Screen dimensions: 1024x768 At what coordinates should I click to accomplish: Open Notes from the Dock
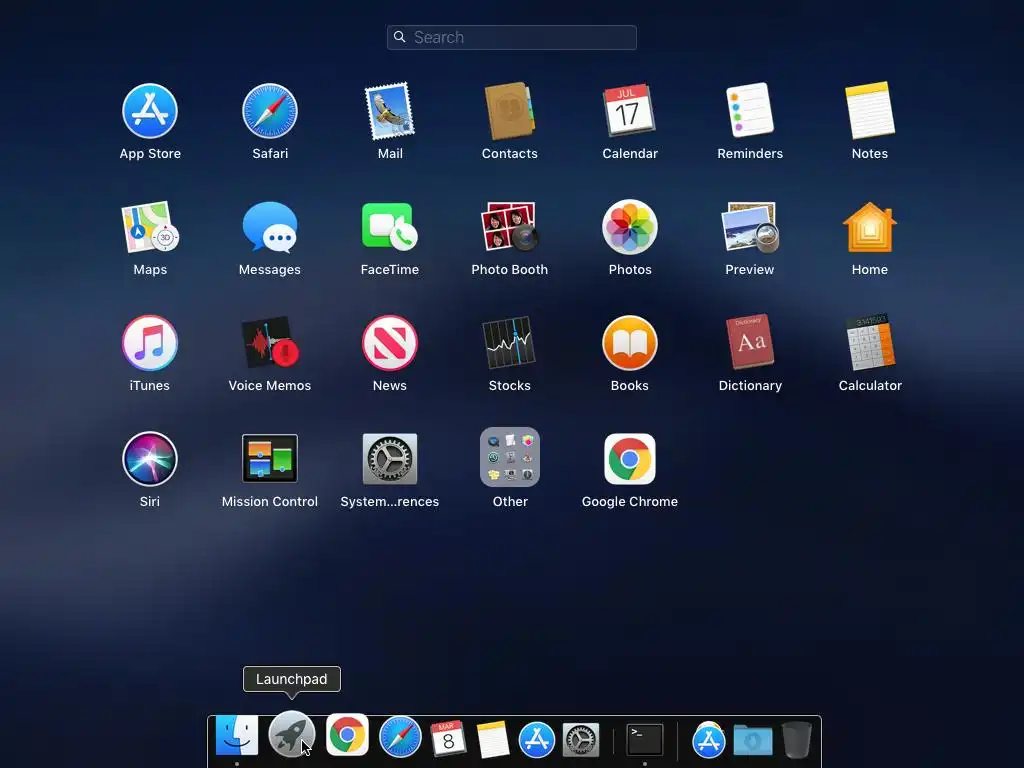tap(492, 739)
